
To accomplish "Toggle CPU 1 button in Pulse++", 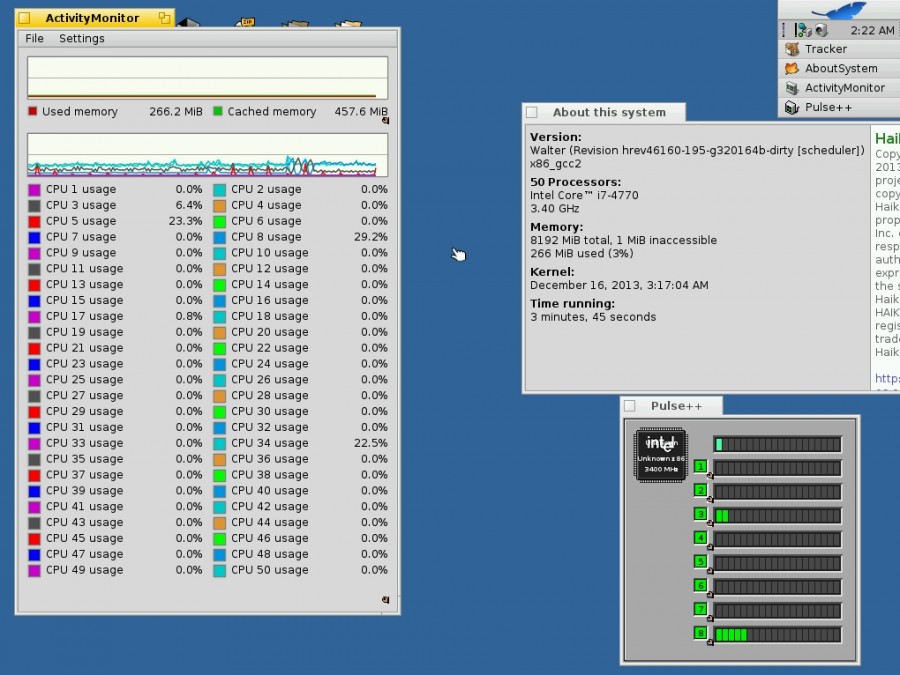I will (x=700, y=467).
